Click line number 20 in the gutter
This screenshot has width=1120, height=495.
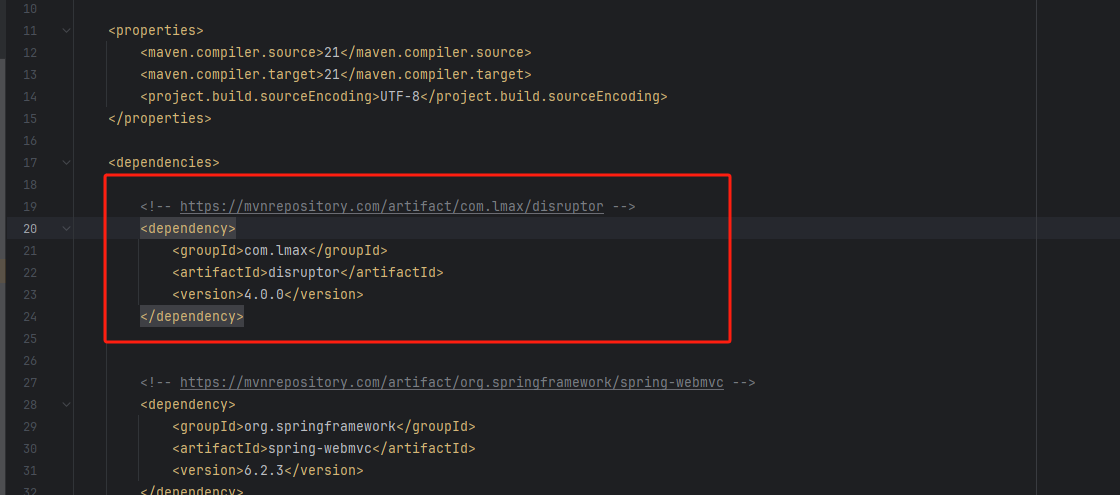[x=29, y=228]
